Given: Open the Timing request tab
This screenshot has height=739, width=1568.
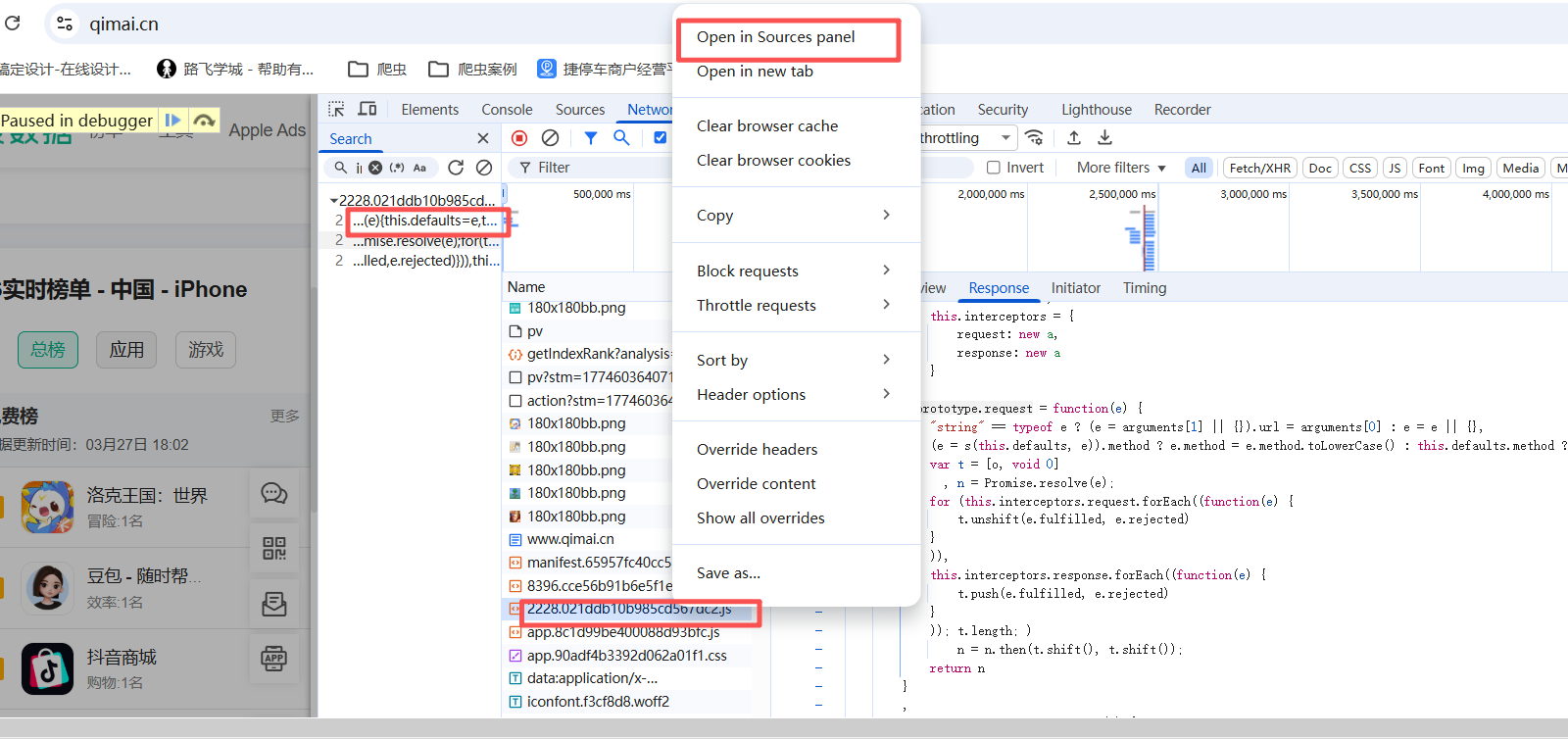Looking at the screenshot, I should click(x=1144, y=288).
